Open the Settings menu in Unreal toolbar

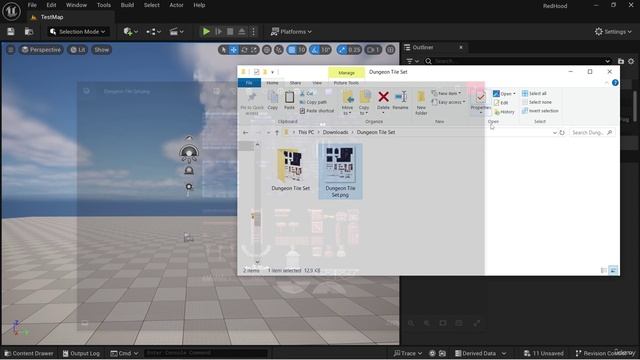(x=613, y=31)
